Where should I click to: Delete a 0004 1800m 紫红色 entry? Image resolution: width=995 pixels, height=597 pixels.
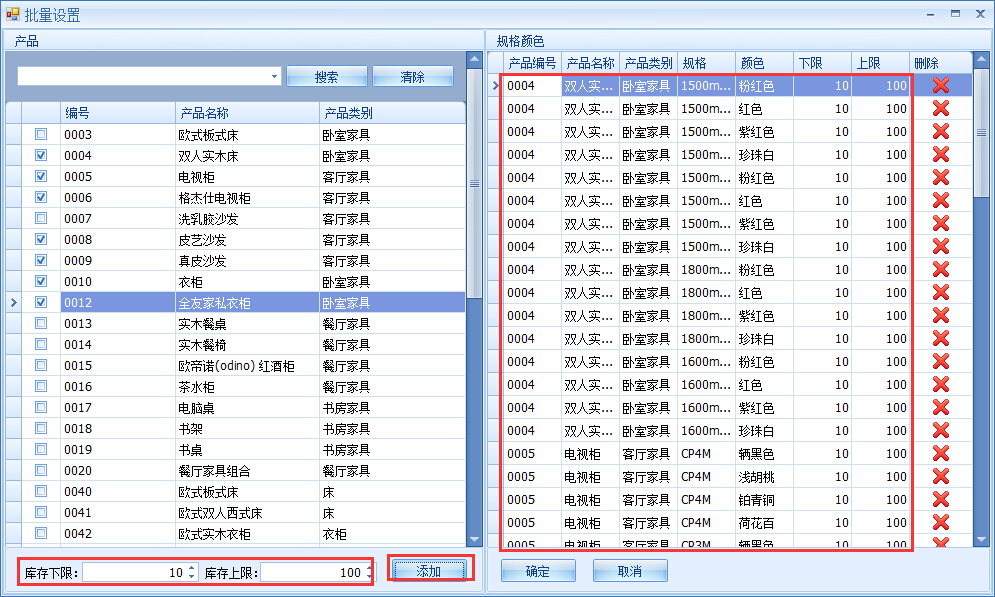(938, 316)
